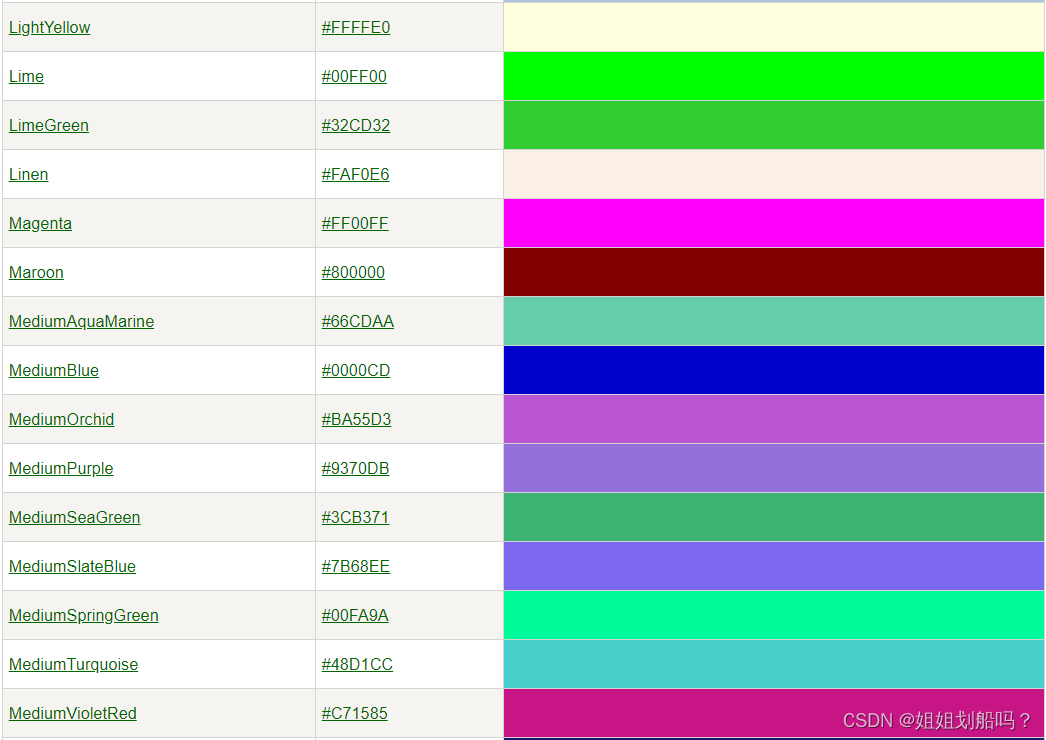The height and width of the screenshot is (740, 1046).
Task: Click the #C71585 hex code link
Action: [x=354, y=714]
